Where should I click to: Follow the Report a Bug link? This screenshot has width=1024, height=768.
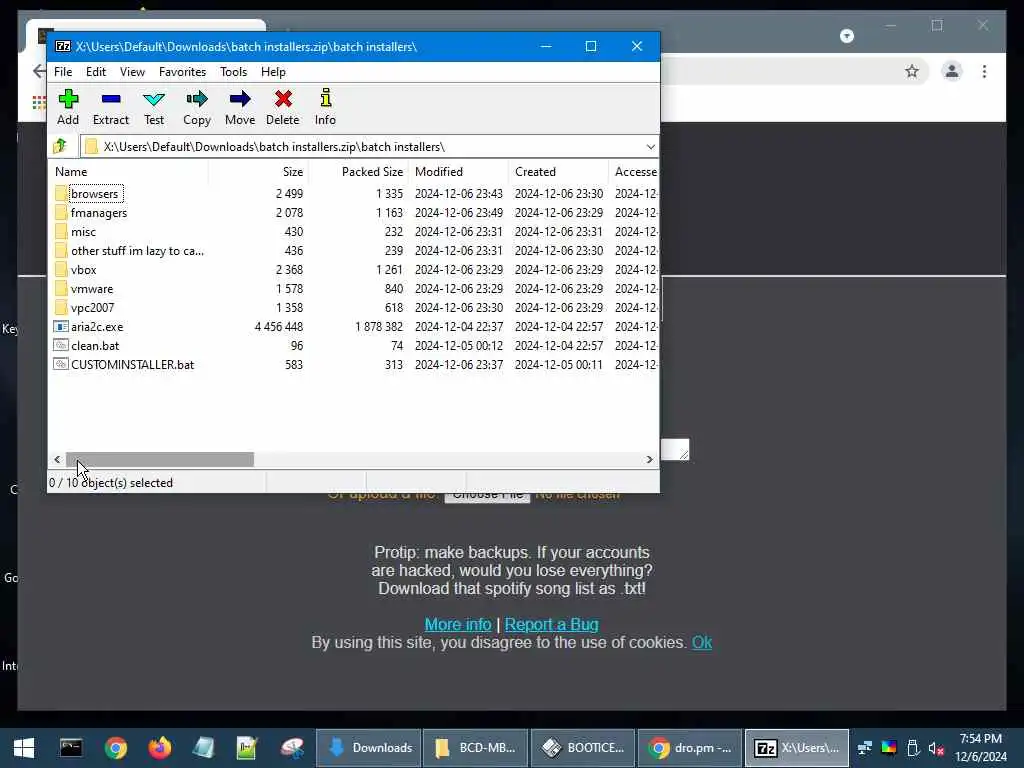(551, 624)
